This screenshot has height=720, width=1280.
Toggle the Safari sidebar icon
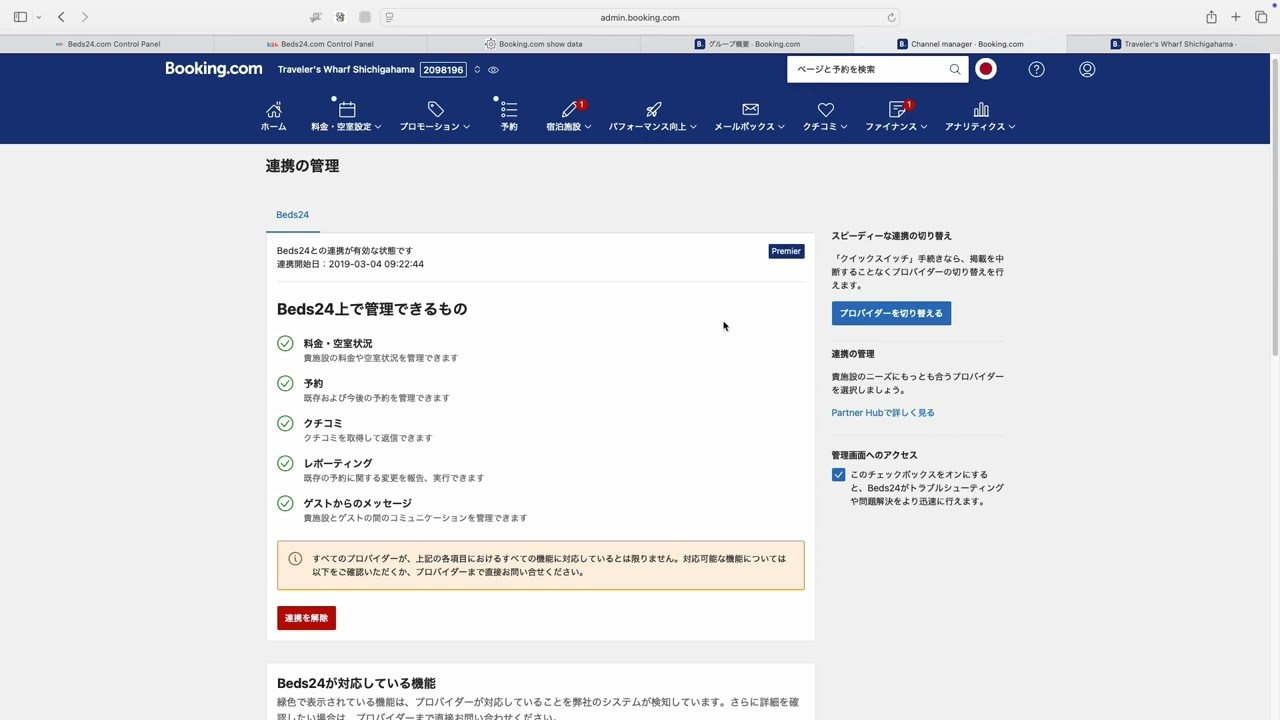pyautogui.click(x=20, y=17)
